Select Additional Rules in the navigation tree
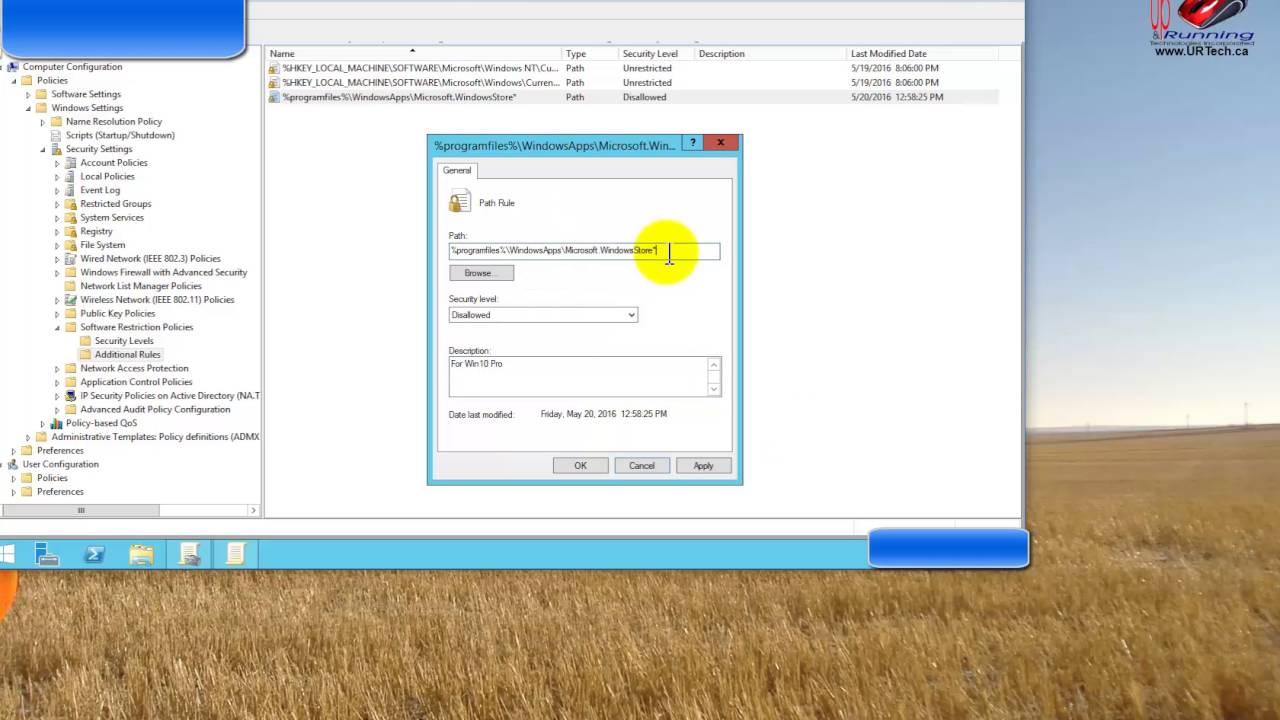 [x=127, y=354]
